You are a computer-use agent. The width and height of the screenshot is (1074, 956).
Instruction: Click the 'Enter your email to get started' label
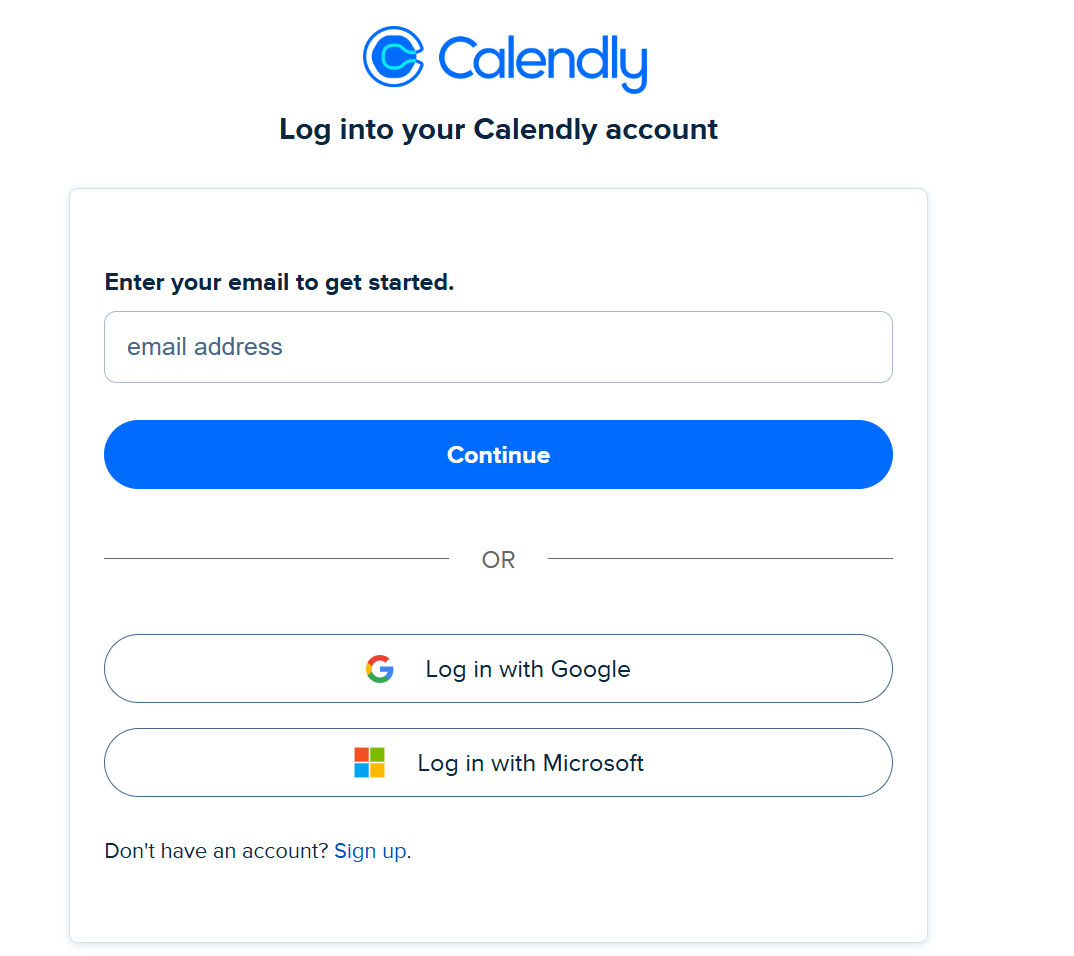coord(279,282)
